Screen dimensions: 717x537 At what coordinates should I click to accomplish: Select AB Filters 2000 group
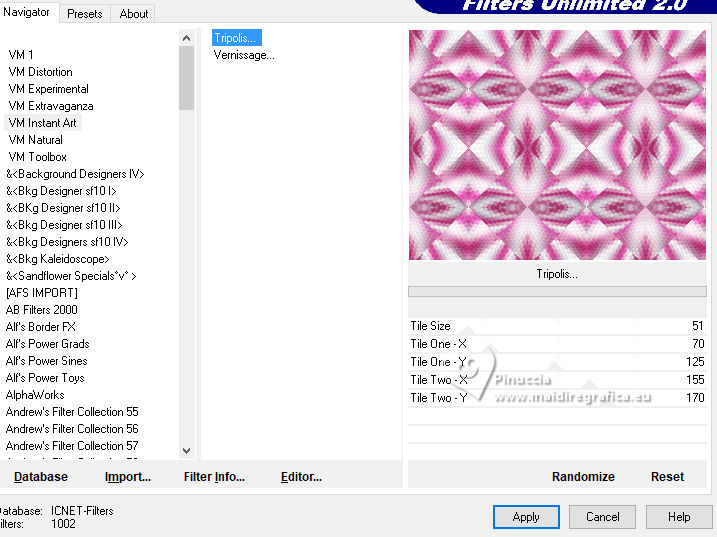tap(42, 310)
